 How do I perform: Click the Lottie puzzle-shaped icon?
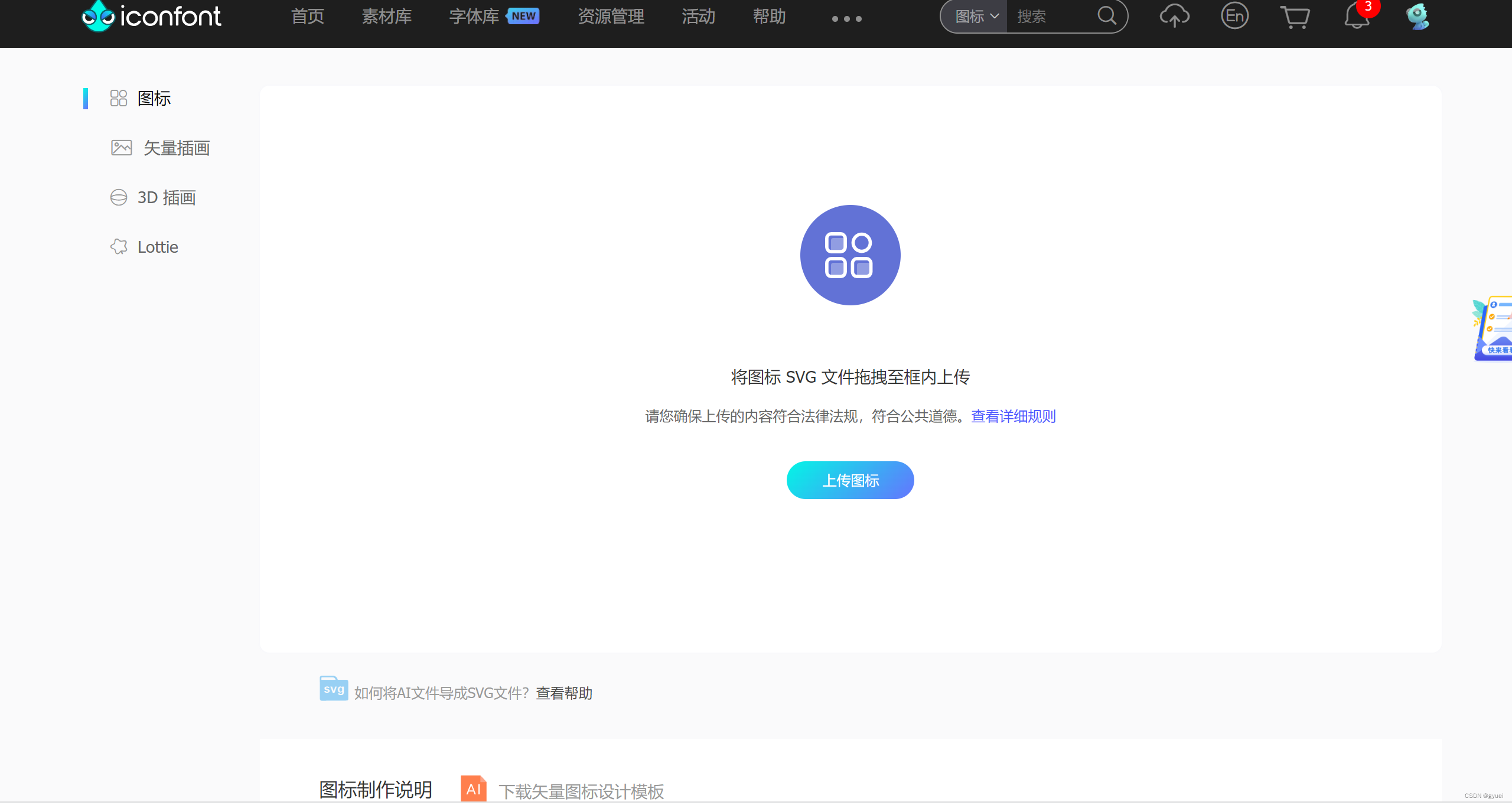(119, 247)
